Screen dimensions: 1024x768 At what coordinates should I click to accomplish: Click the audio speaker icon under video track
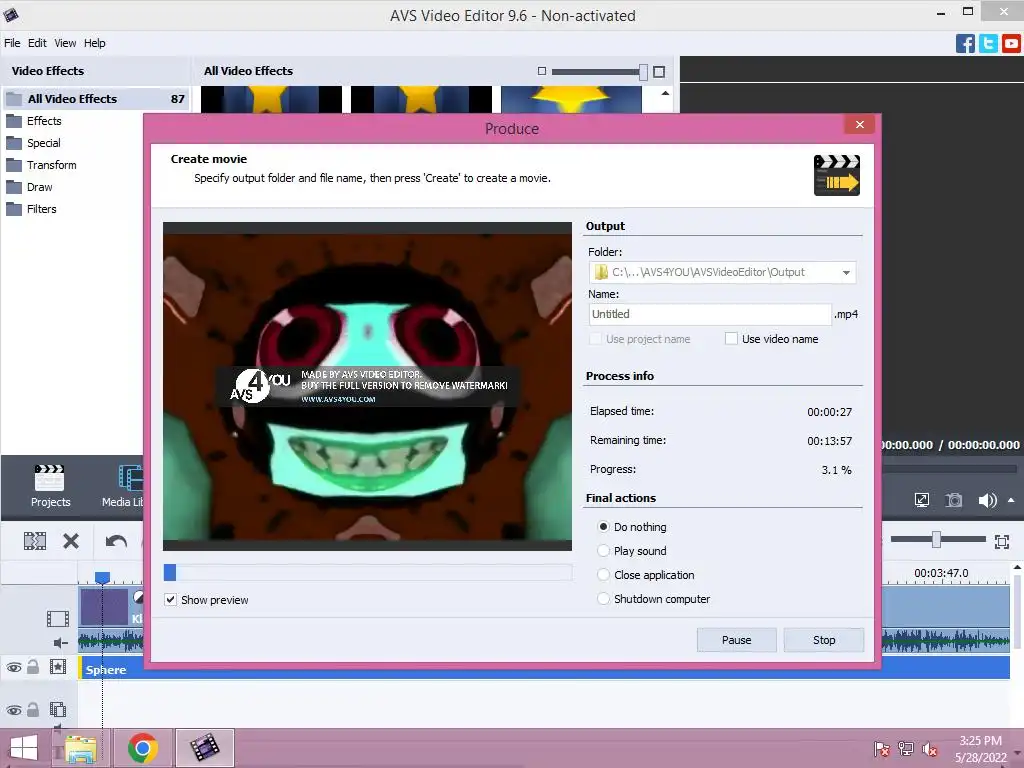coord(60,643)
